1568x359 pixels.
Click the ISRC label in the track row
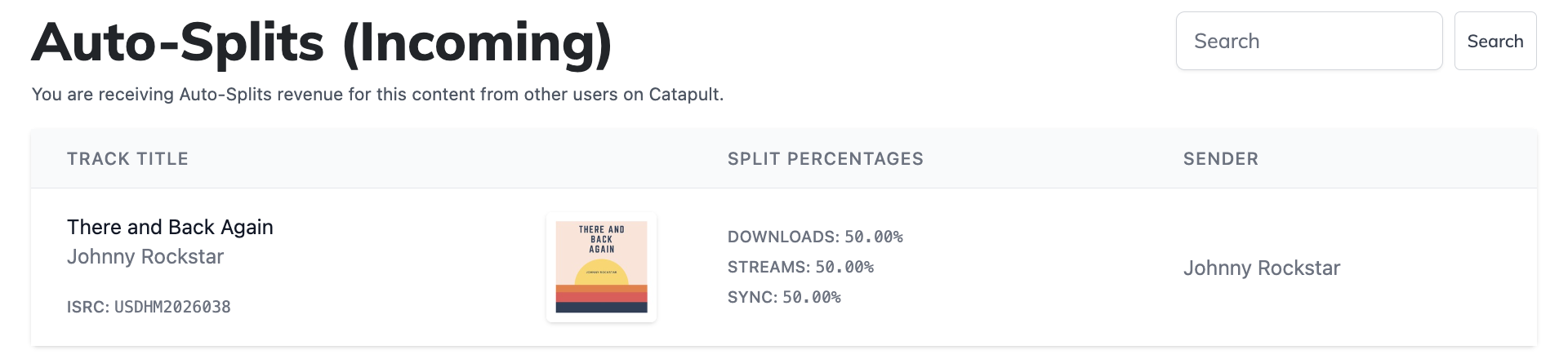[88, 307]
